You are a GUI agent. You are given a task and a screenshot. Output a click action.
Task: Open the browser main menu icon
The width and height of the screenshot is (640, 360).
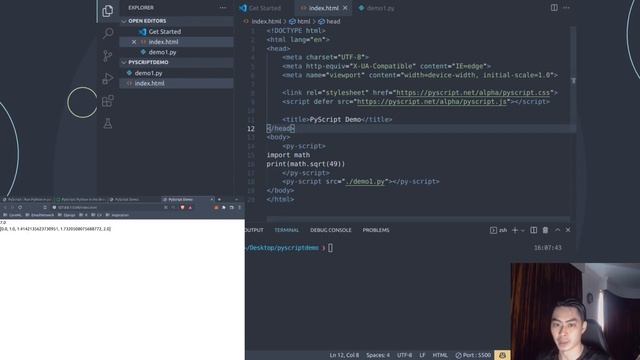(240, 207)
